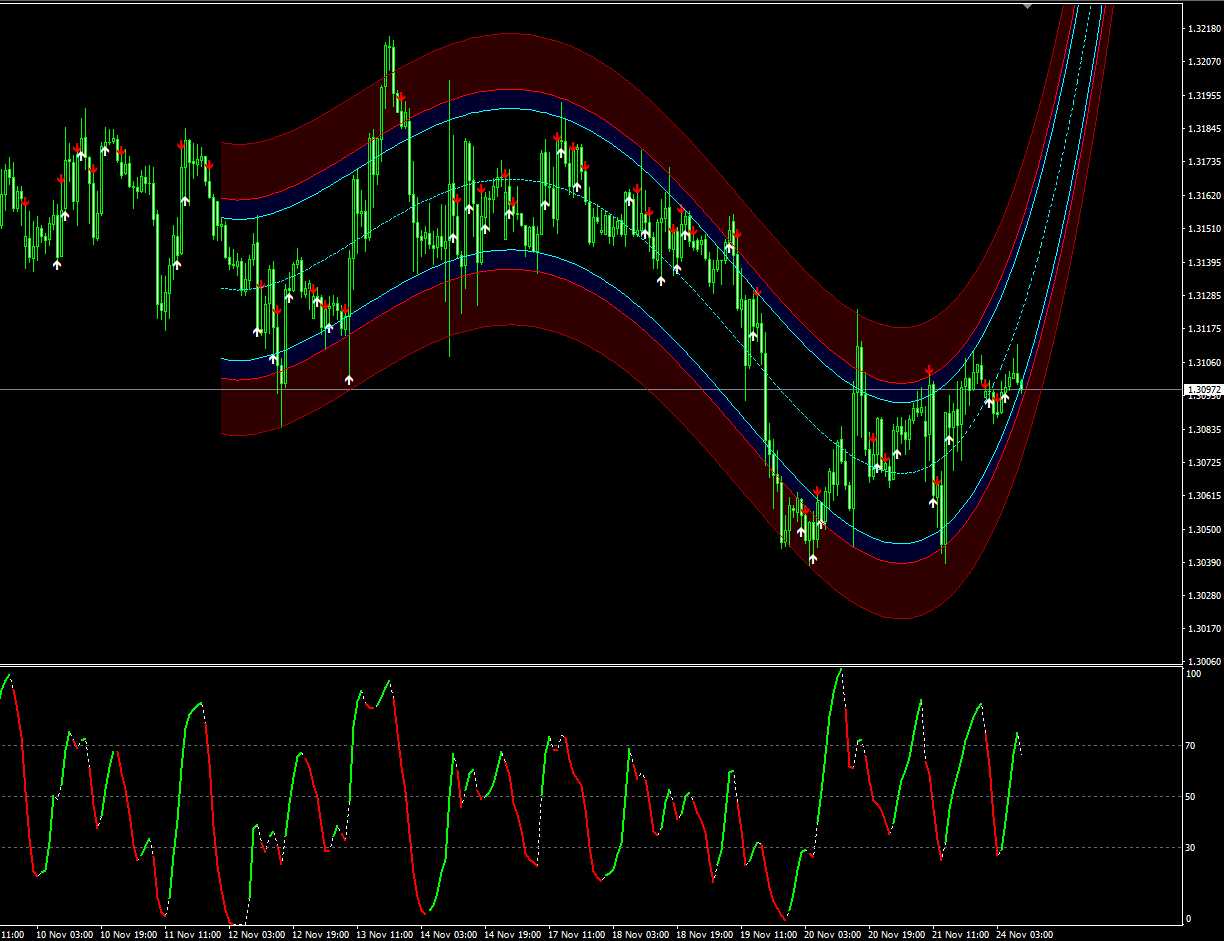Click the 1.30060 price scale label
The image size is (1224, 941).
1202,661
